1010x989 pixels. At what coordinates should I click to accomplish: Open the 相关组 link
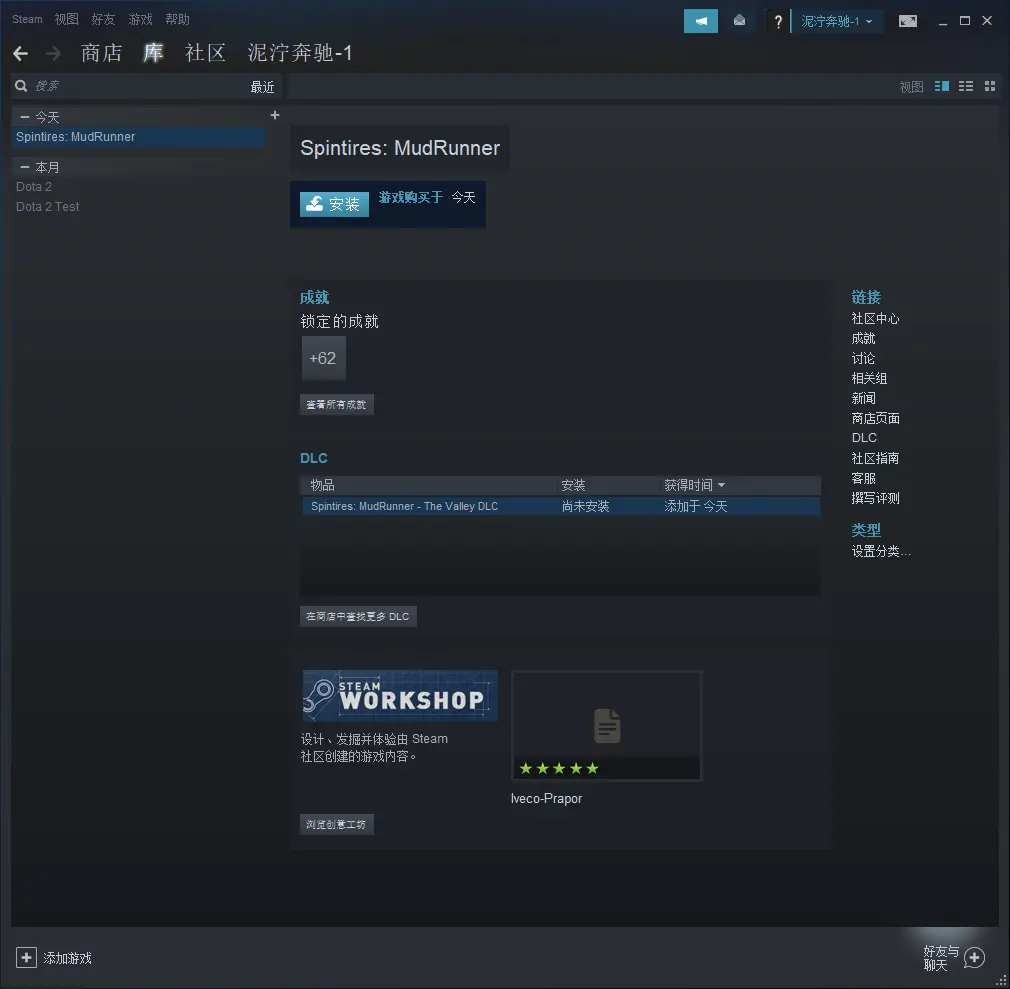pos(870,379)
